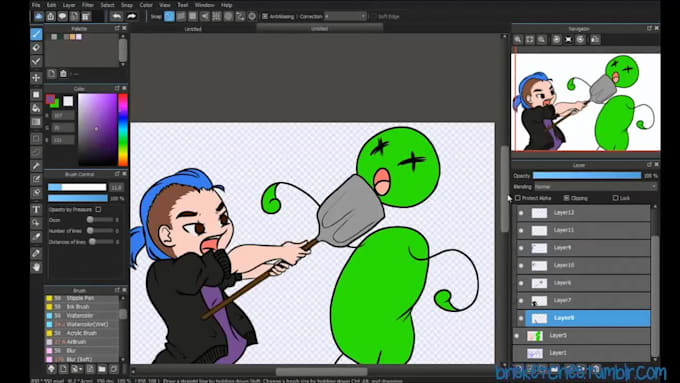The image size is (680, 383).
Task: Enable Opacity by Pressure checkbox
Action: [x=98, y=210]
